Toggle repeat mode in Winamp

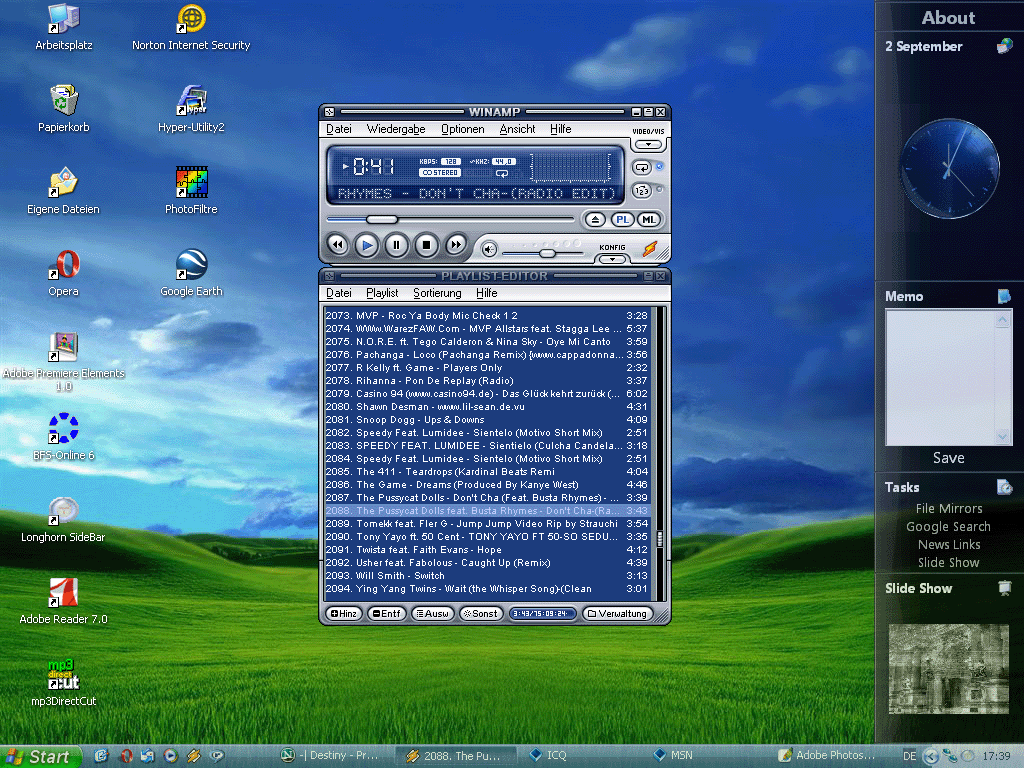tap(642, 168)
